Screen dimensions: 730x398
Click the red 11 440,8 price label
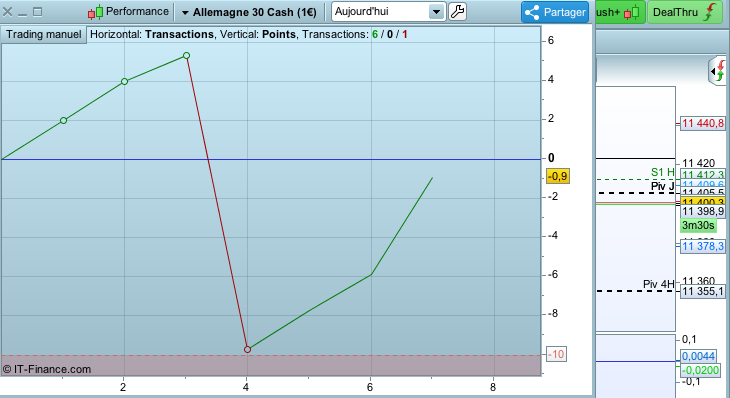coord(703,123)
